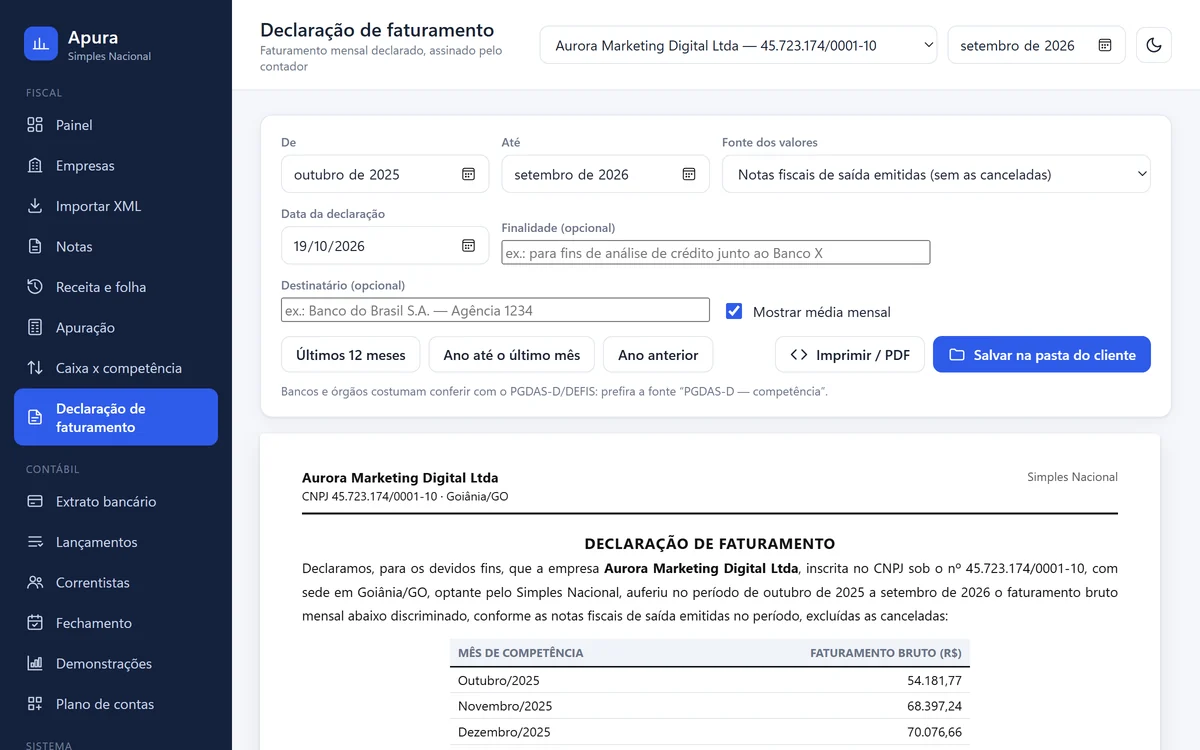Open calendar in header month picker

tap(1105, 45)
